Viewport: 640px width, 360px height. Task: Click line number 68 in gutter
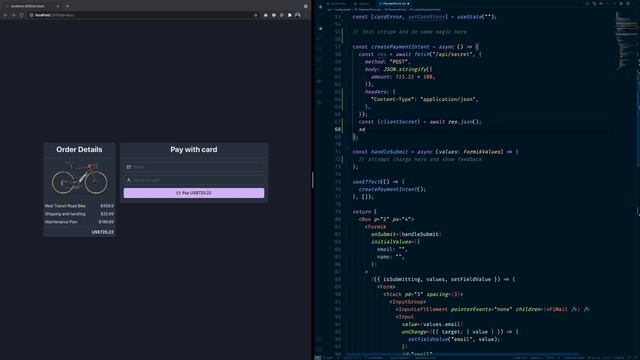coord(338,129)
